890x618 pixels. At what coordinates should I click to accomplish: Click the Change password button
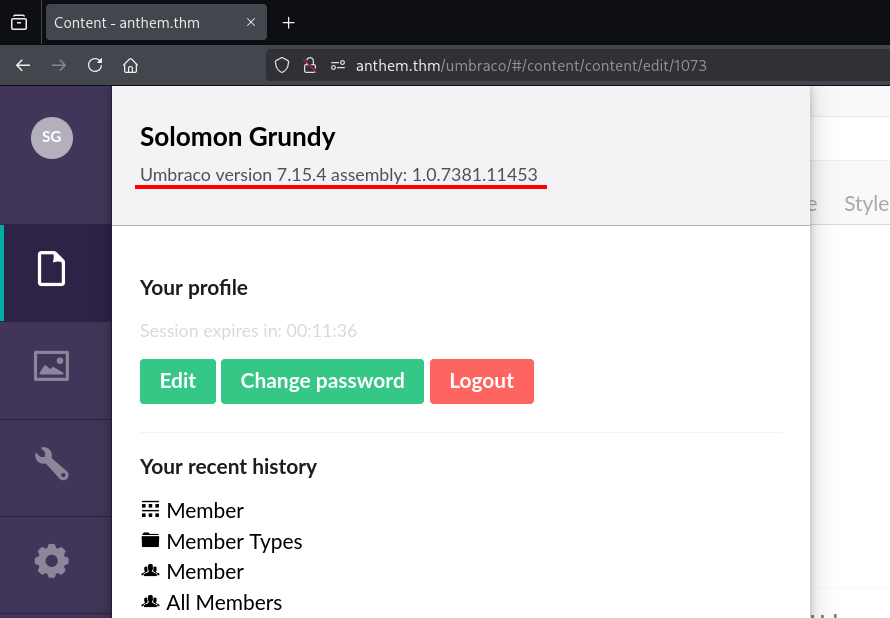pos(322,381)
